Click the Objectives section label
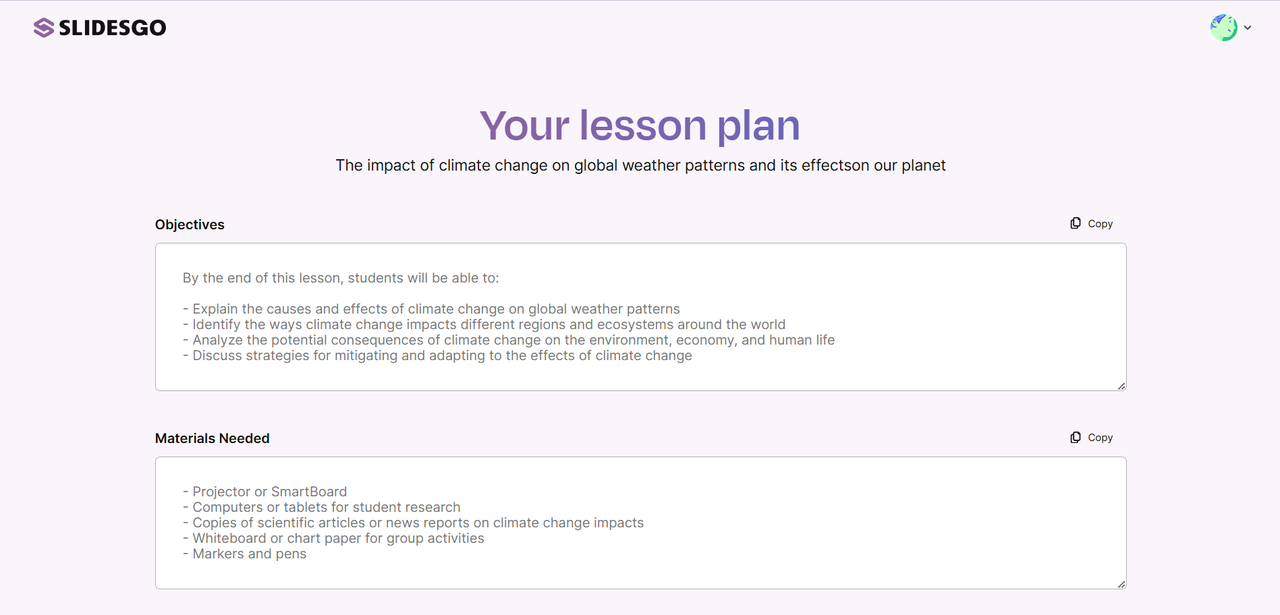This screenshot has width=1280, height=615. (190, 225)
